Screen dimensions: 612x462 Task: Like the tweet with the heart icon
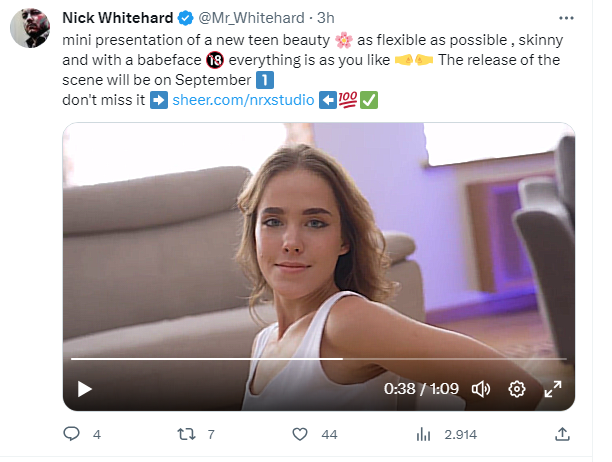click(x=299, y=434)
